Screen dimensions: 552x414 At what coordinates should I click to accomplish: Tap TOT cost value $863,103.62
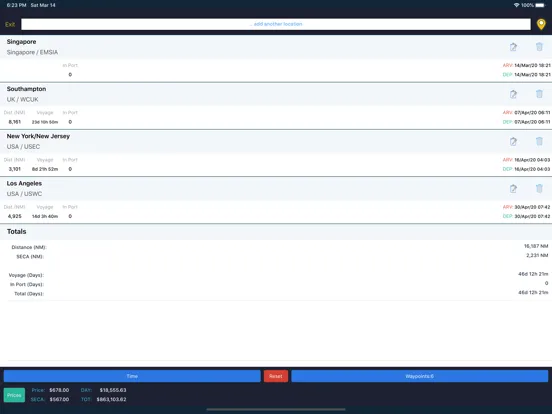(x=111, y=399)
